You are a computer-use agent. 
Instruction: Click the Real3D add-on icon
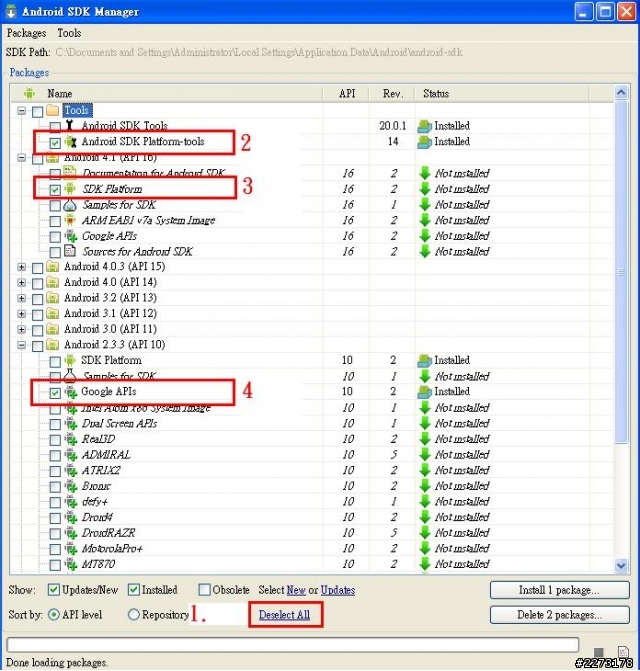click(70, 439)
